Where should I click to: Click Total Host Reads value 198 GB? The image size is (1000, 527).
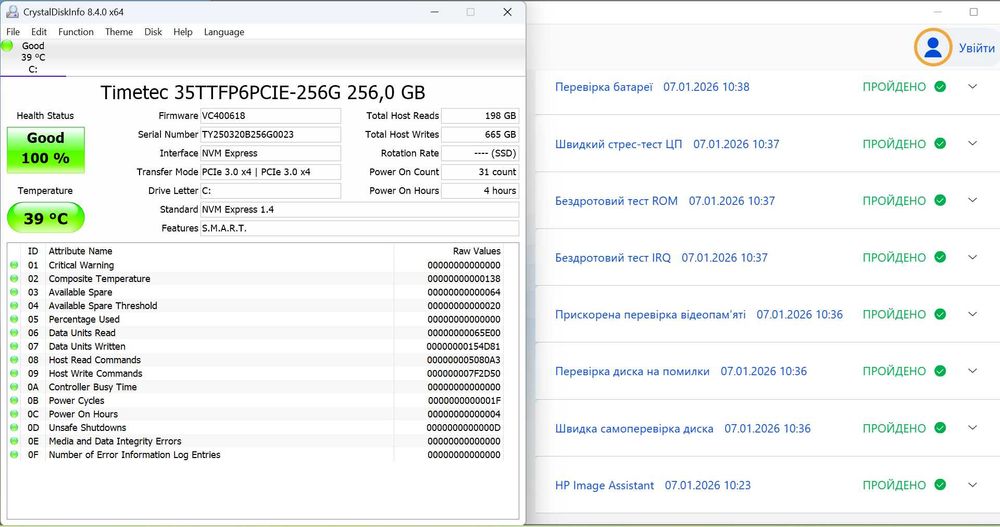click(480, 116)
